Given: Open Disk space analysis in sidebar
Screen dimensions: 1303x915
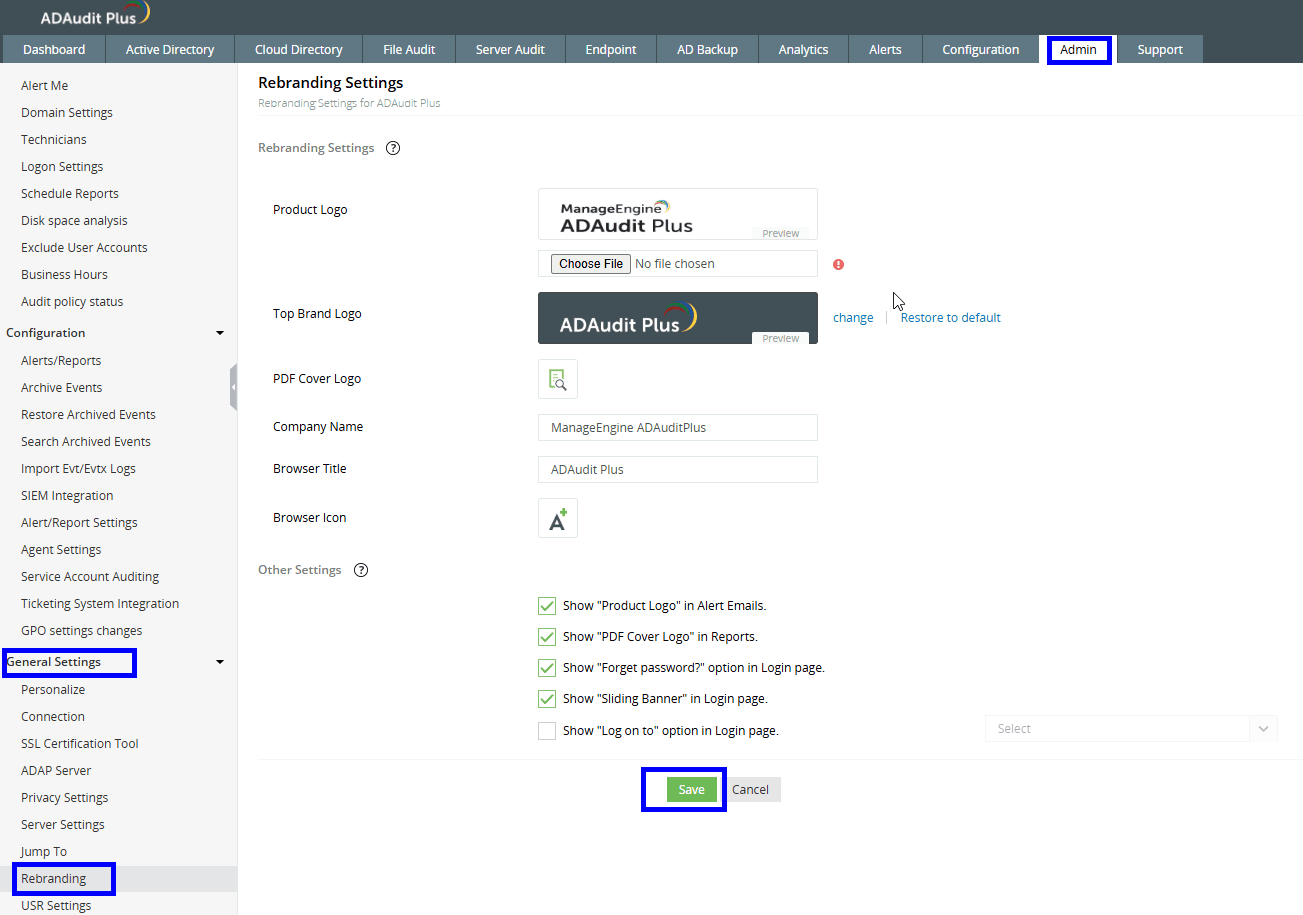Looking at the screenshot, I should tap(74, 221).
